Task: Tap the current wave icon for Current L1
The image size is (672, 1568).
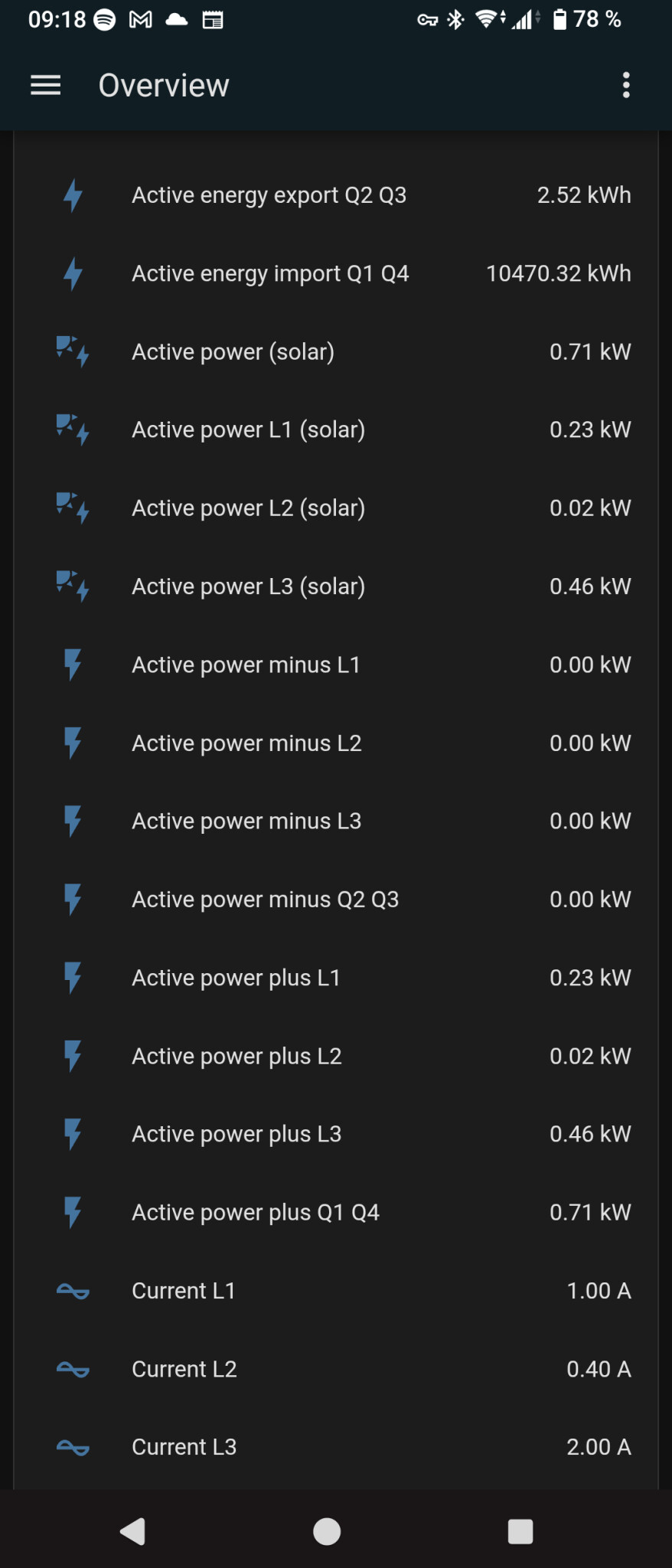Action: [73, 1291]
